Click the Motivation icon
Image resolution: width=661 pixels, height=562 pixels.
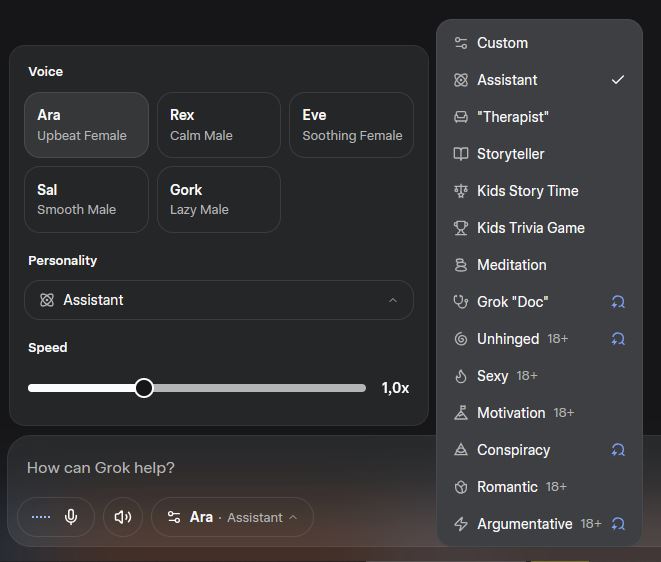(461, 413)
